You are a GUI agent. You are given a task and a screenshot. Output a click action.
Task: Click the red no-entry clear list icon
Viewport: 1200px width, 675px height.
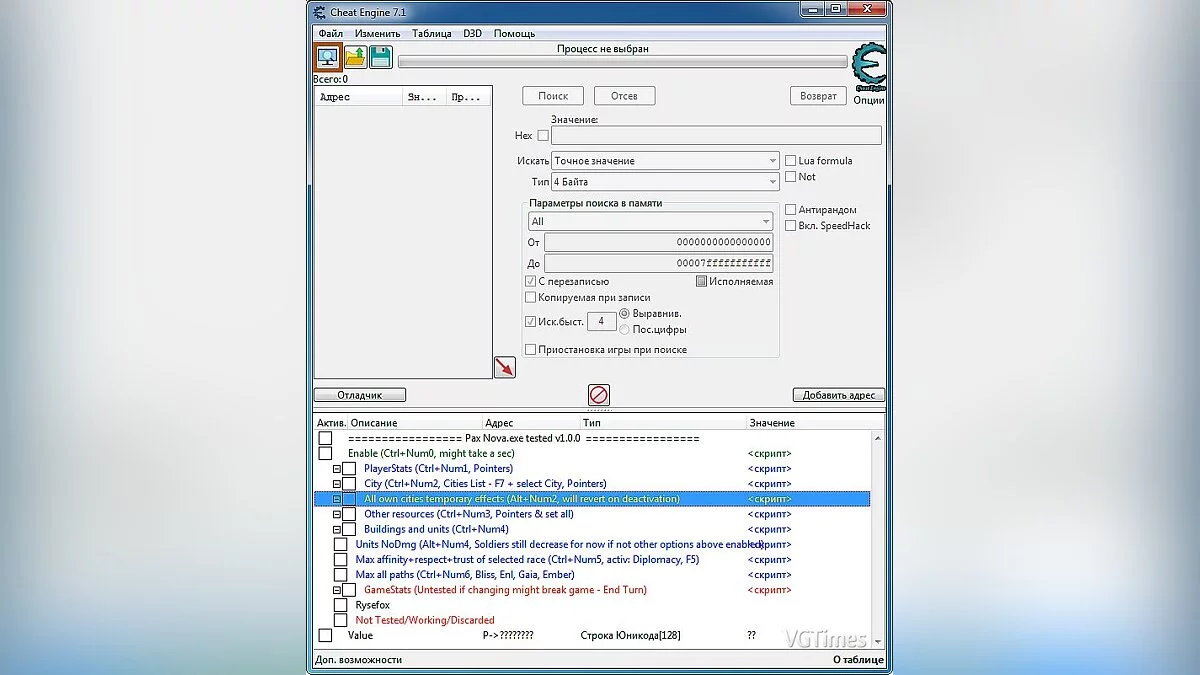point(599,394)
